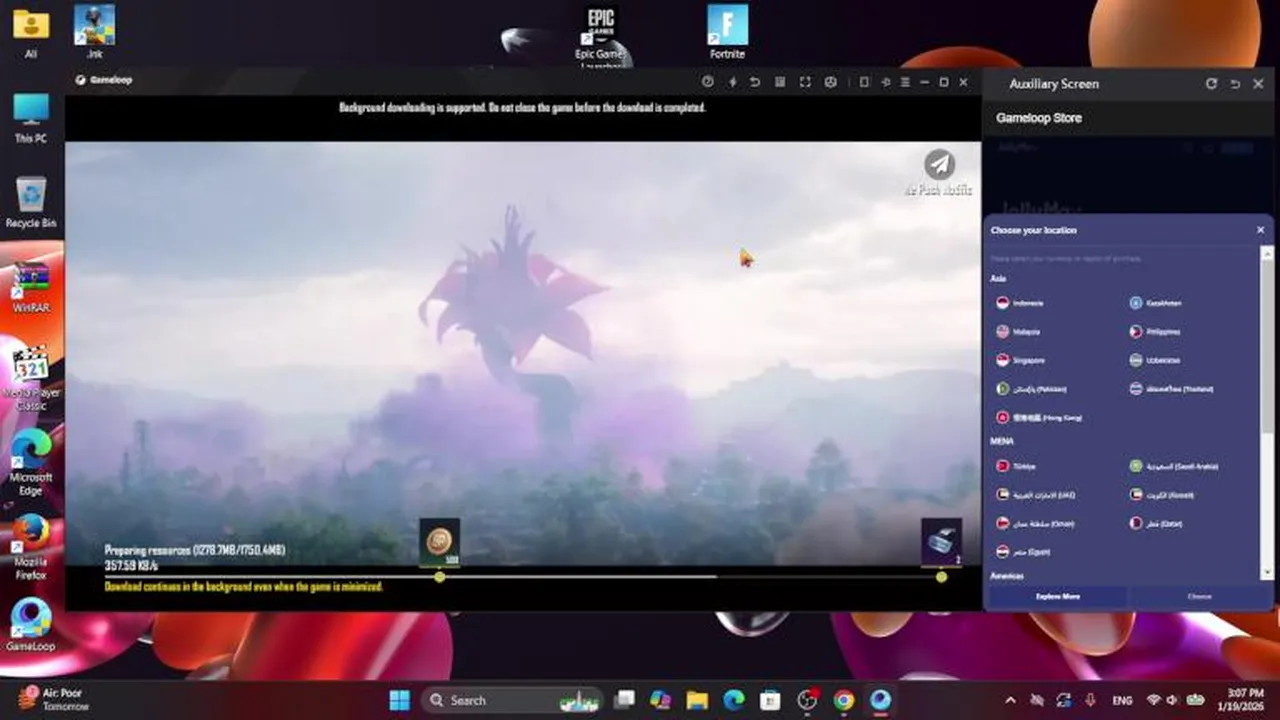Viewport: 1280px width, 720px height.
Task: Click the Auxiliary Screen back arrow
Action: [x=1235, y=84]
